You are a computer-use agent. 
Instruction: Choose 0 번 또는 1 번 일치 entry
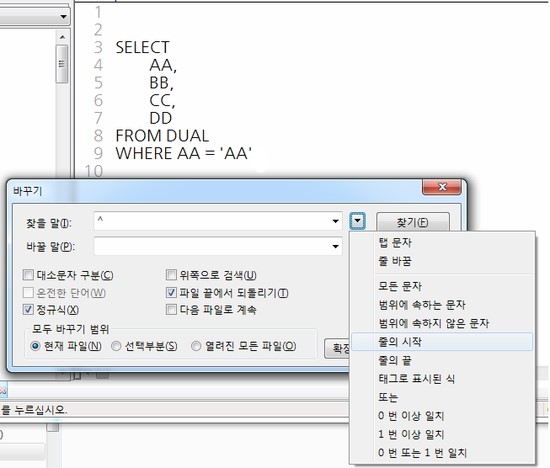pyautogui.click(x=442, y=453)
